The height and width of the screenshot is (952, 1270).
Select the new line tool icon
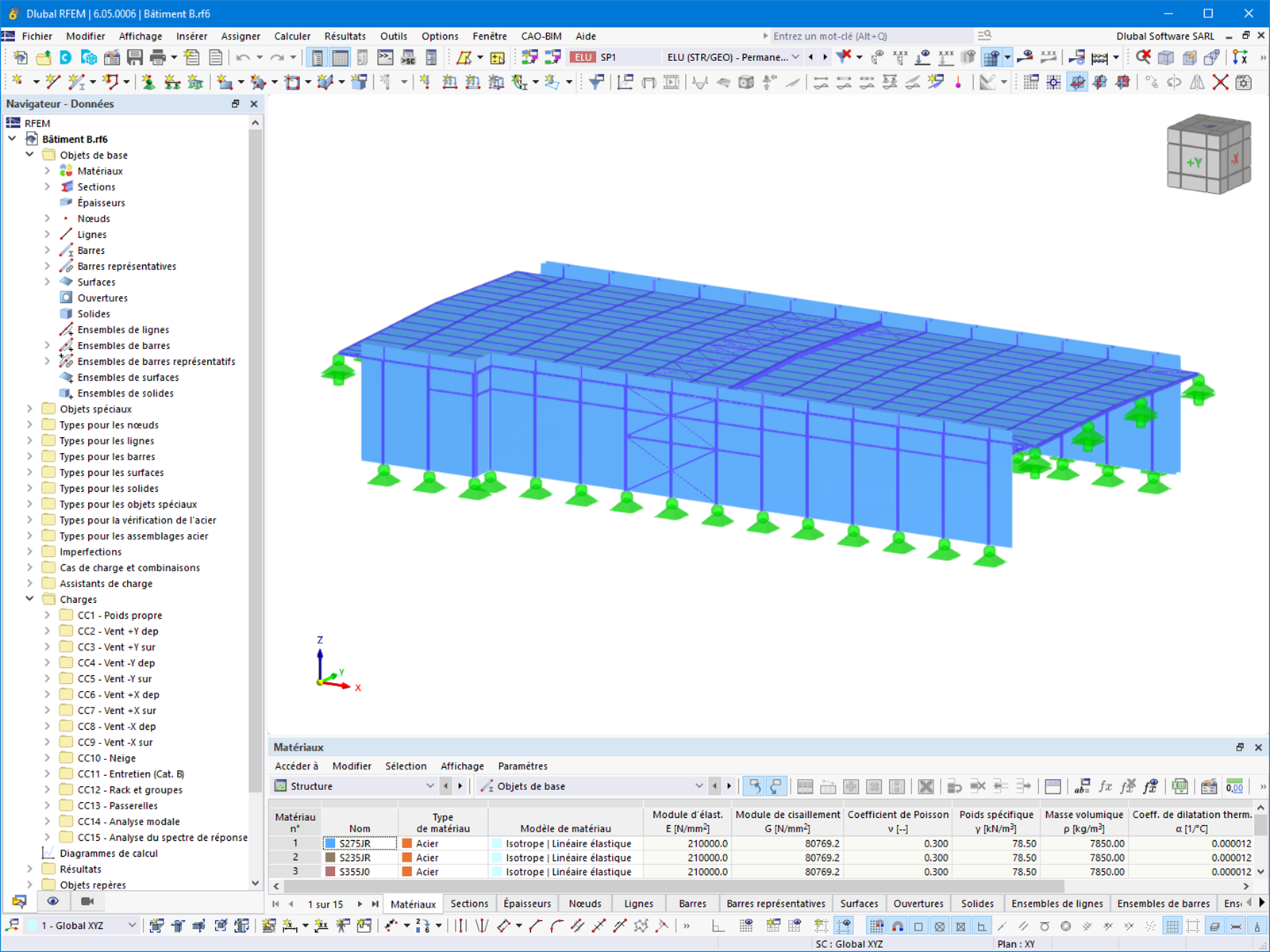tap(53, 82)
